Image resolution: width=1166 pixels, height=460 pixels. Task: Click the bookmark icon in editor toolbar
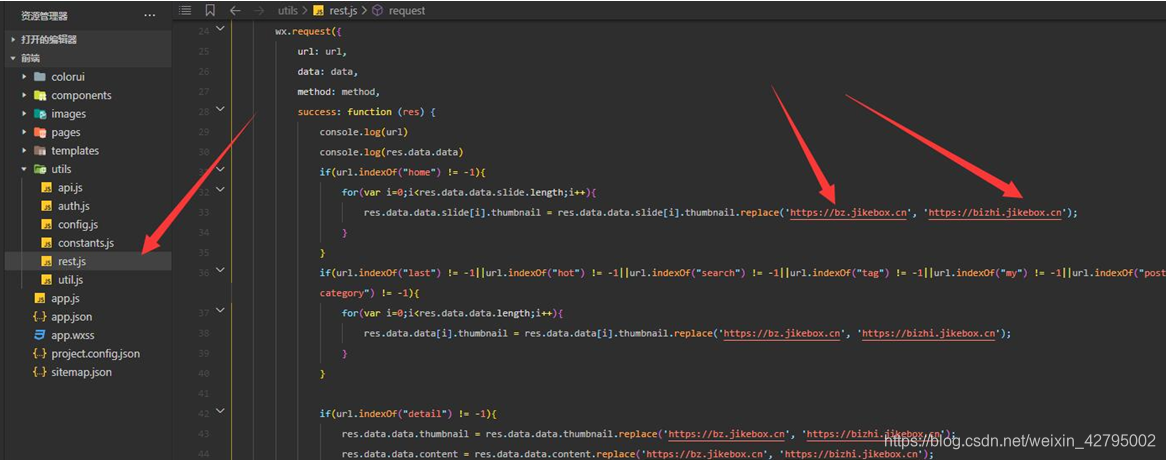[x=210, y=10]
